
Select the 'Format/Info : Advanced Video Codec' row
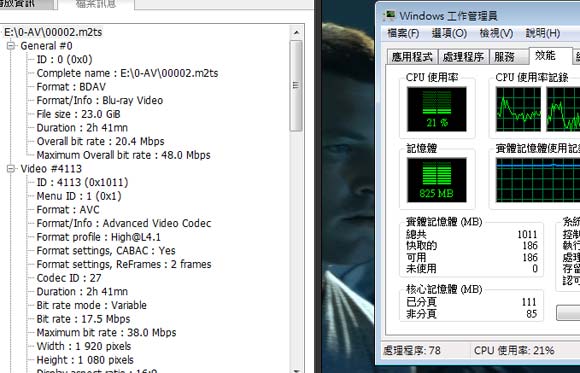tap(124, 224)
